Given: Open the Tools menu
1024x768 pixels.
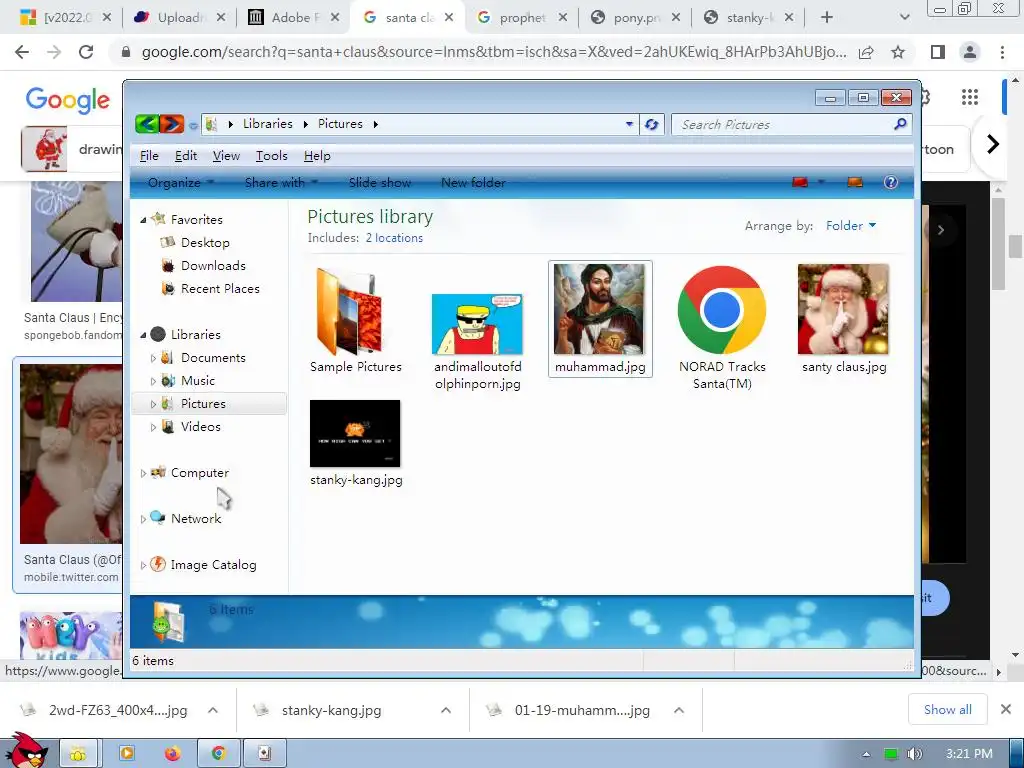Looking at the screenshot, I should [272, 155].
